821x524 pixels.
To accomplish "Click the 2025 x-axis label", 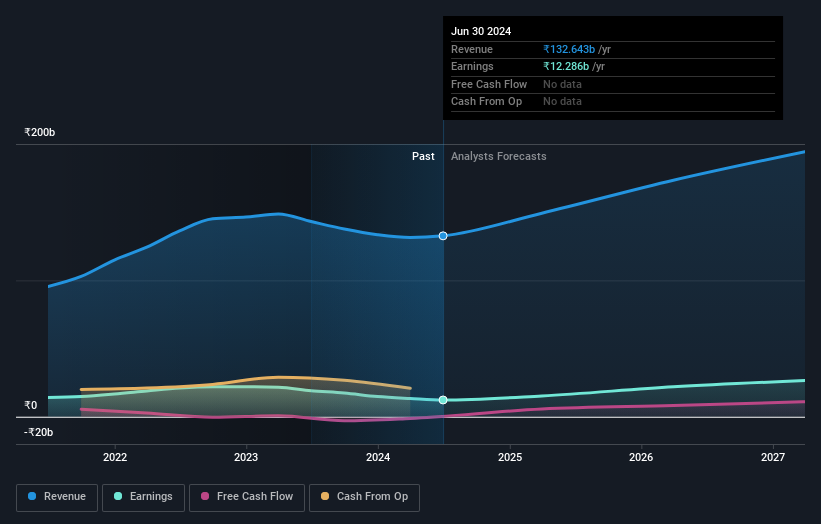I will pos(509,457).
